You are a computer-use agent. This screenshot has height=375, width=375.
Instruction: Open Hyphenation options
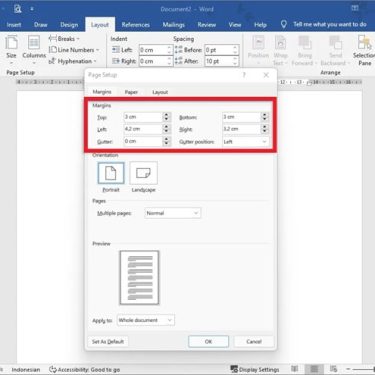[x=72, y=61]
